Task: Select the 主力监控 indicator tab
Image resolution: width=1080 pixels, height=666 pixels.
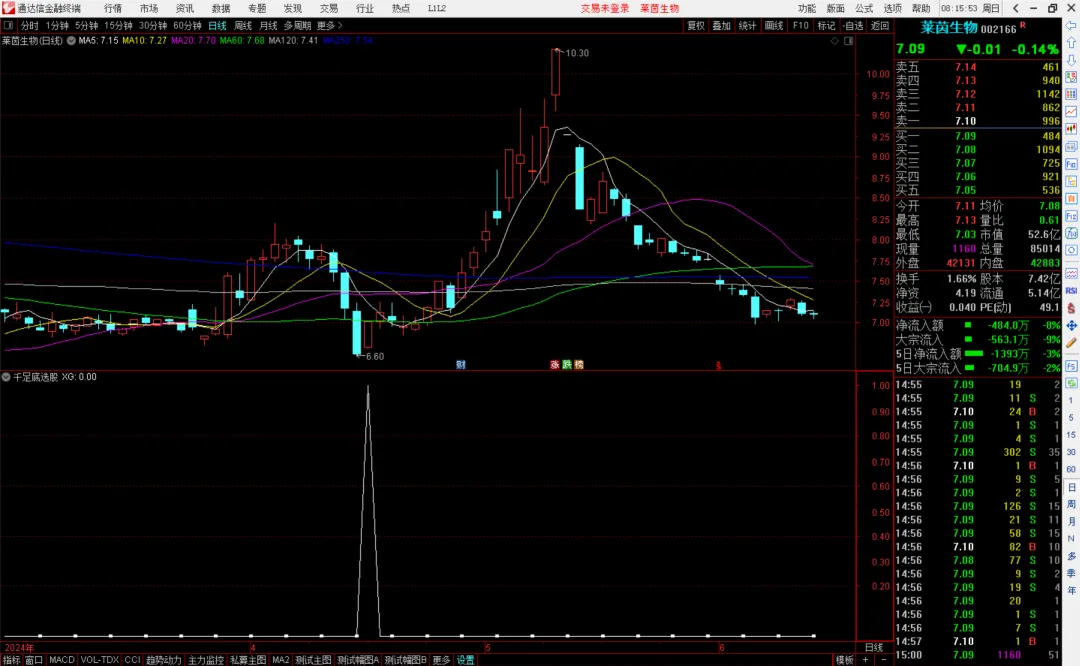Action: [x=206, y=660]
